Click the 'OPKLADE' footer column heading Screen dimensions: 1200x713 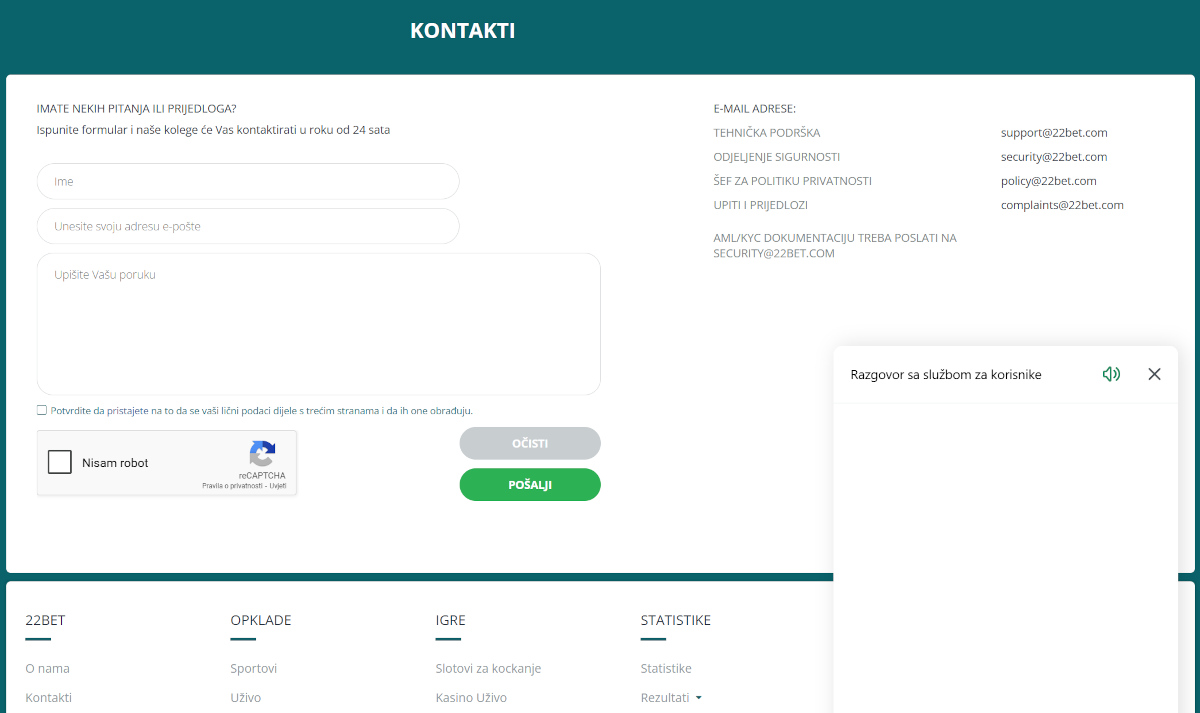point(261,620)
